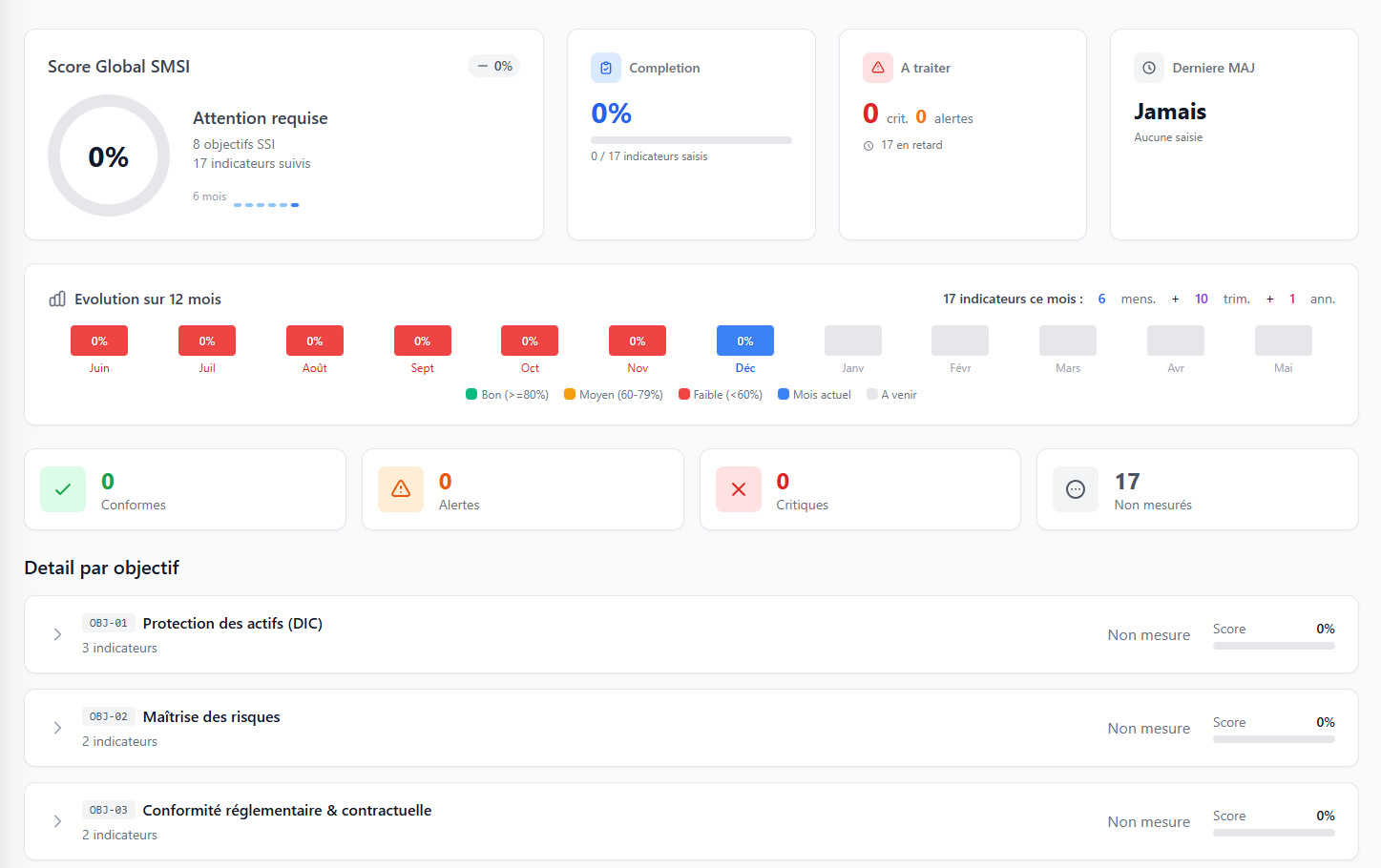Expand the Protection des actifs (DIC) objective
1381x868 pixels.
(57, 634)
